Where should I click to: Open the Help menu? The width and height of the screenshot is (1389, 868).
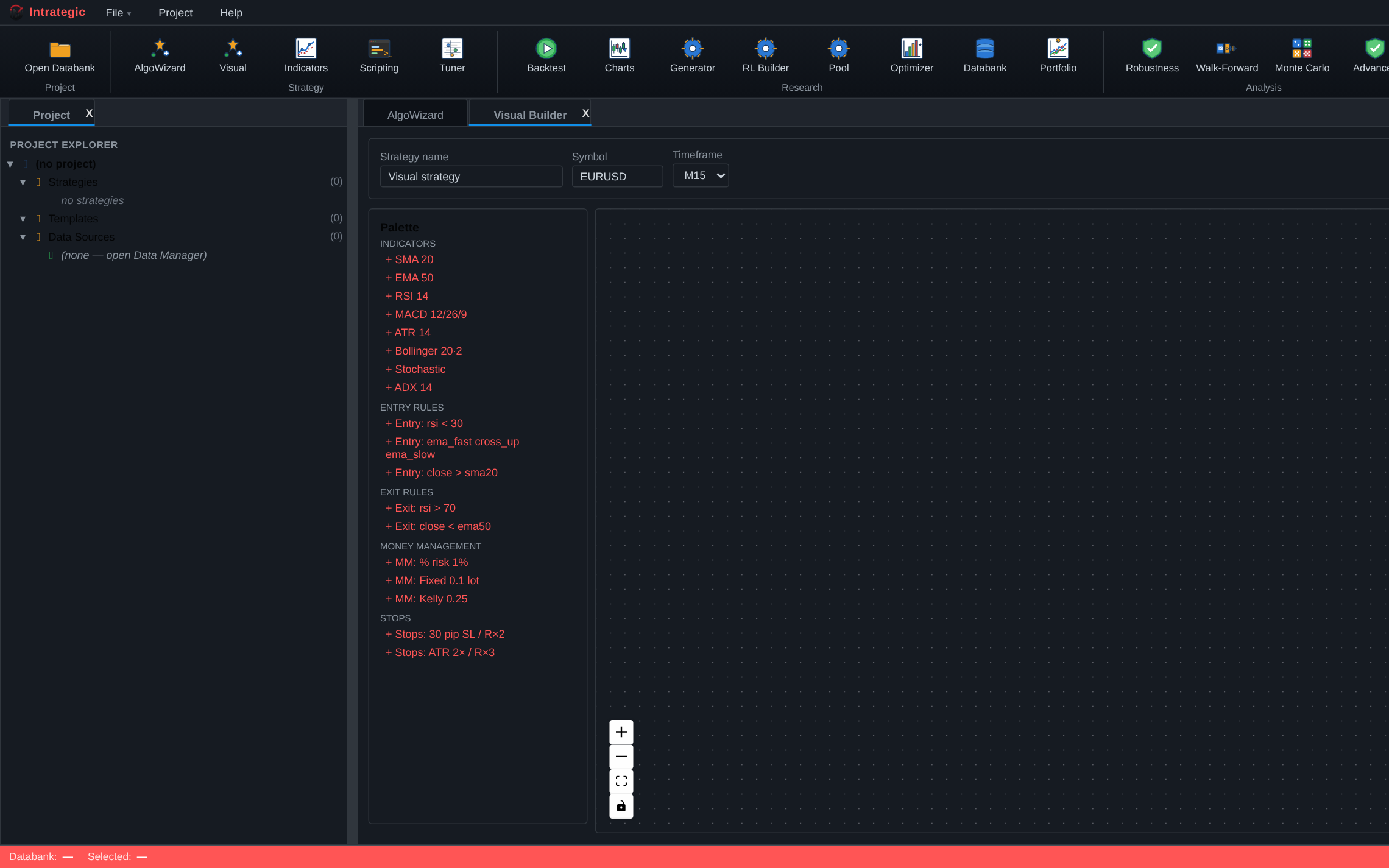click(231, 13)
